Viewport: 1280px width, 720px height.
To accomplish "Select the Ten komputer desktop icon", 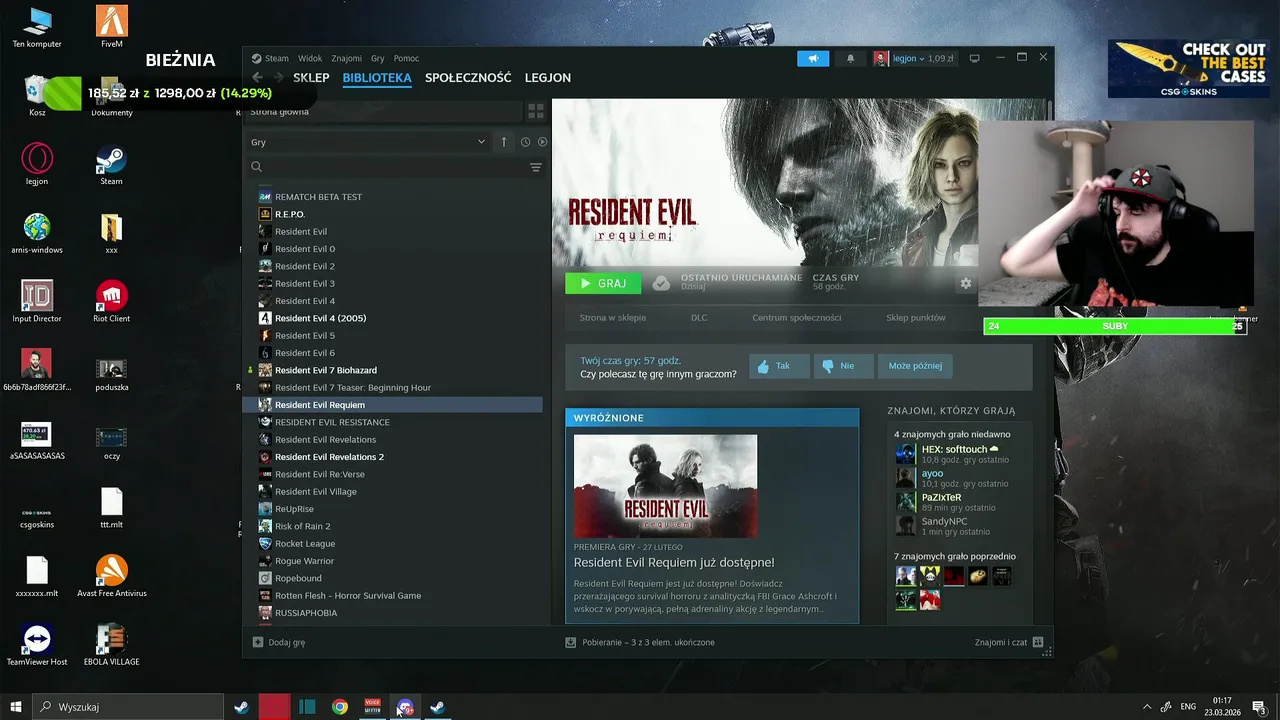I will click(37, 27).
